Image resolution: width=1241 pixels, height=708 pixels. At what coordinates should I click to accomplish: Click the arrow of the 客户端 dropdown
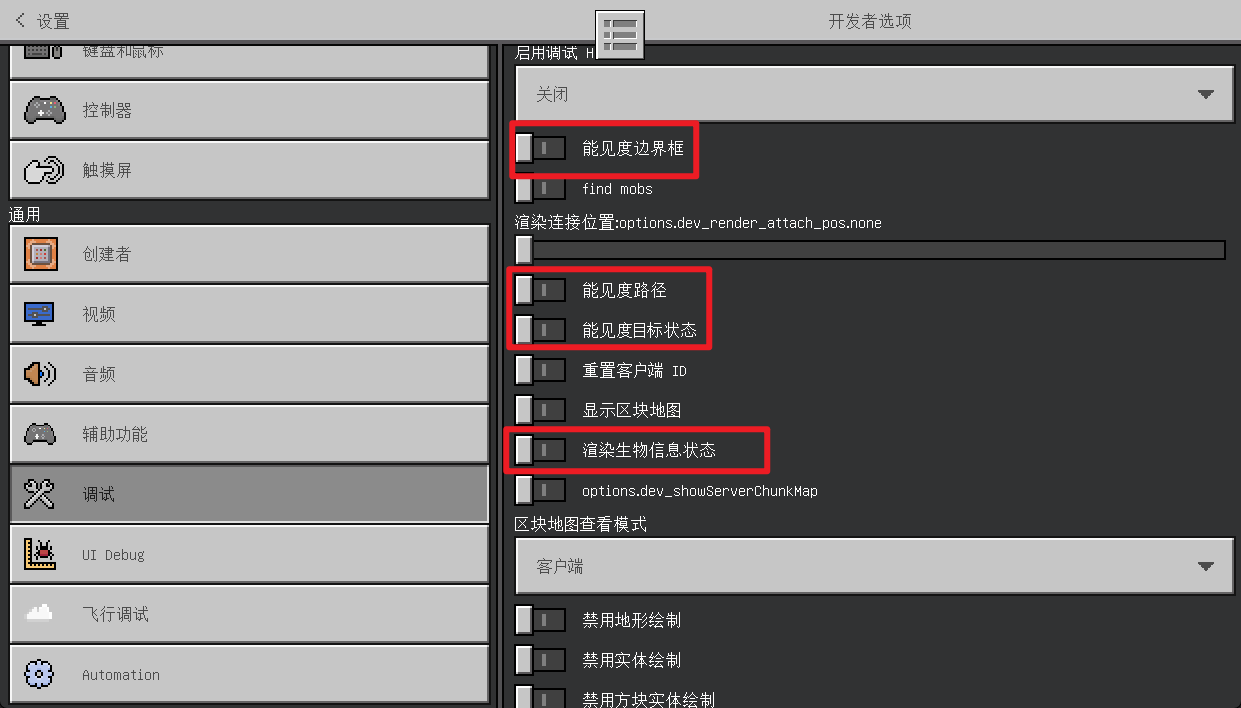(1205, 566)
